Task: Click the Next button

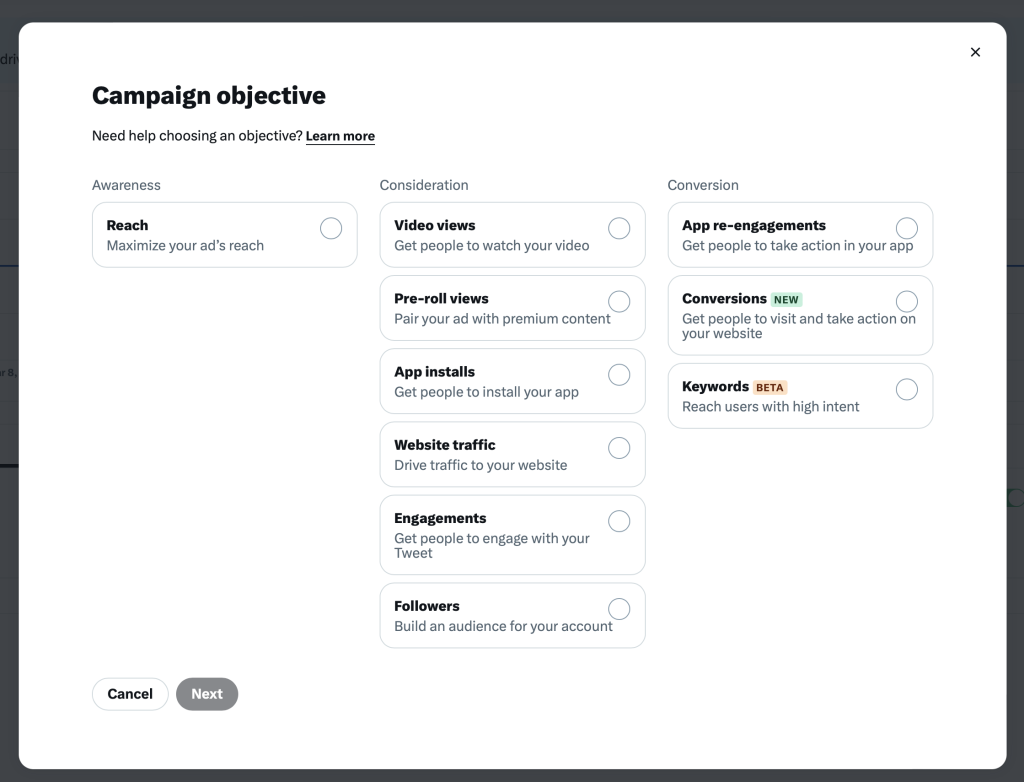Action: click(207, 694)
